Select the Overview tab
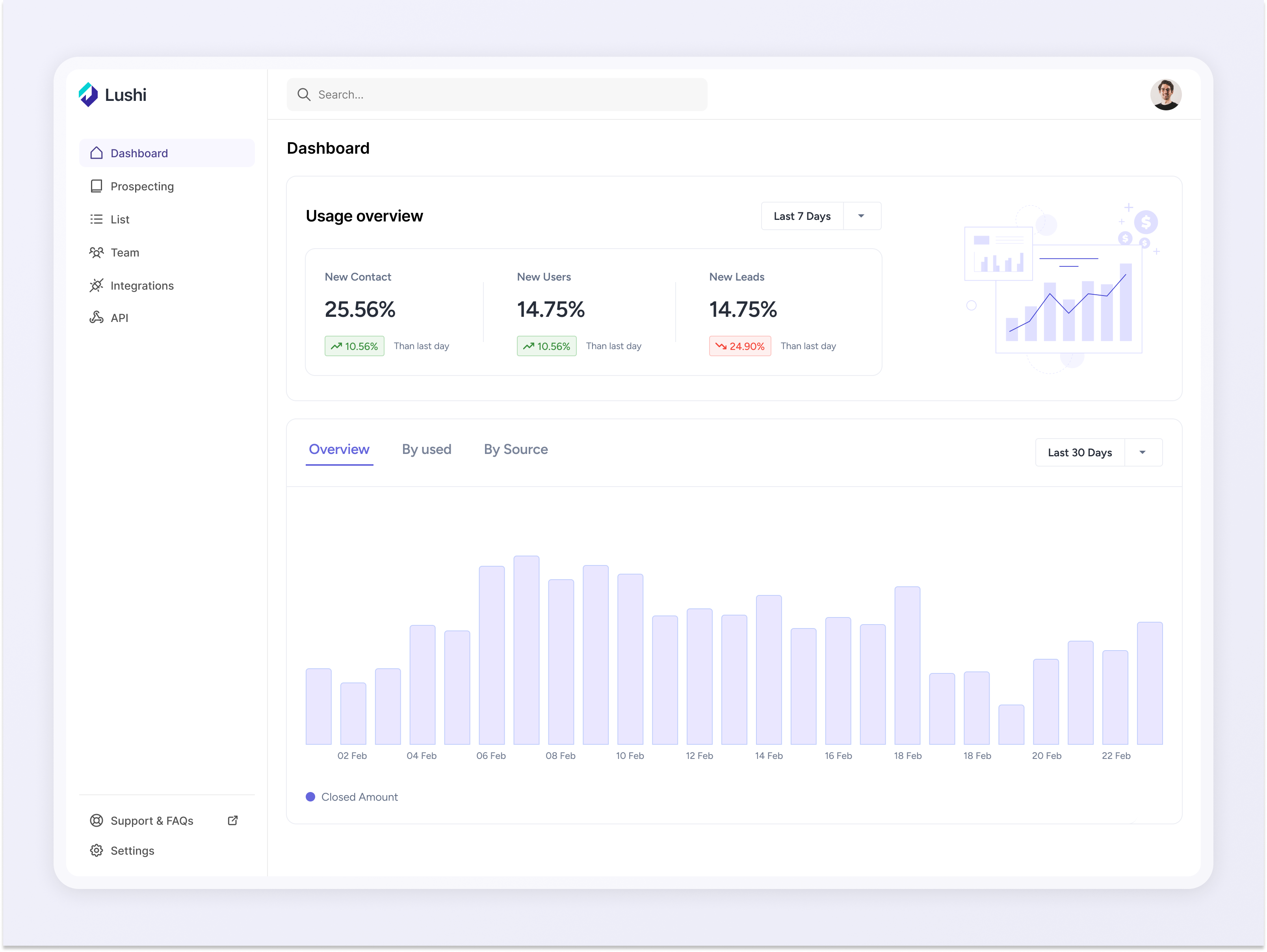The image size is (1267, 952). click(x=338, y=449)
